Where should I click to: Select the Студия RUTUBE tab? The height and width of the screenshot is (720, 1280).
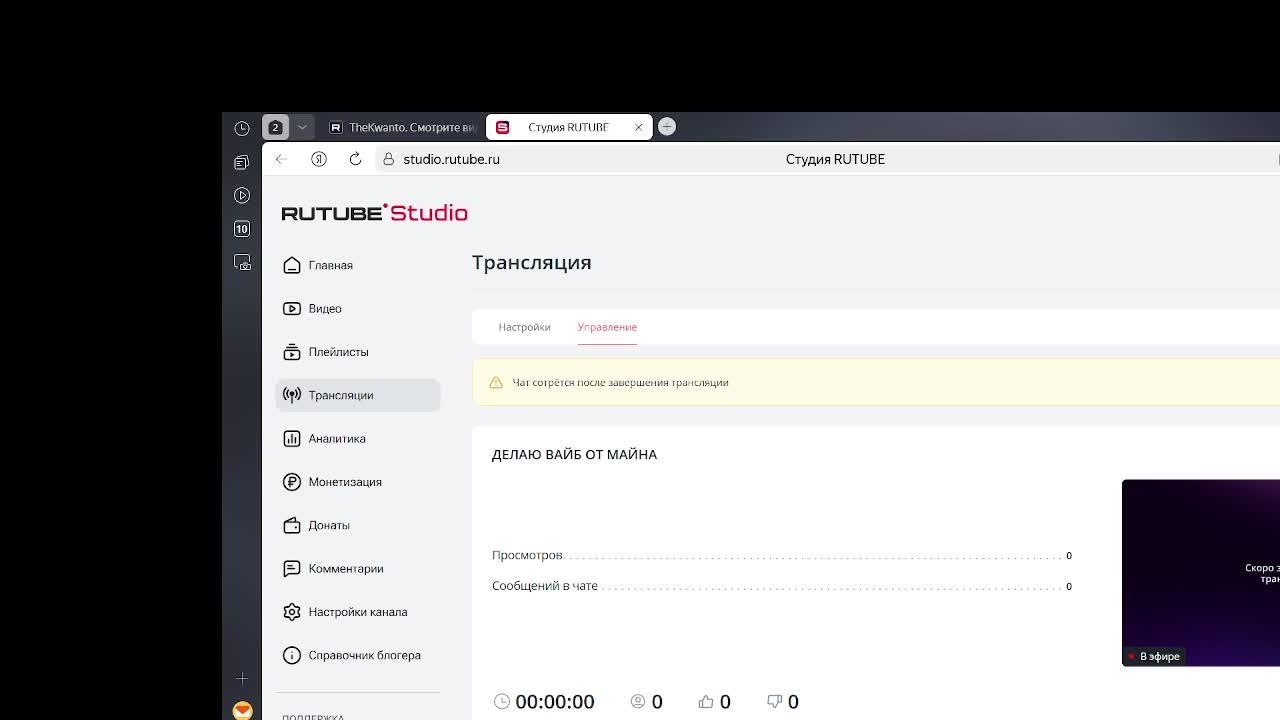569,127
